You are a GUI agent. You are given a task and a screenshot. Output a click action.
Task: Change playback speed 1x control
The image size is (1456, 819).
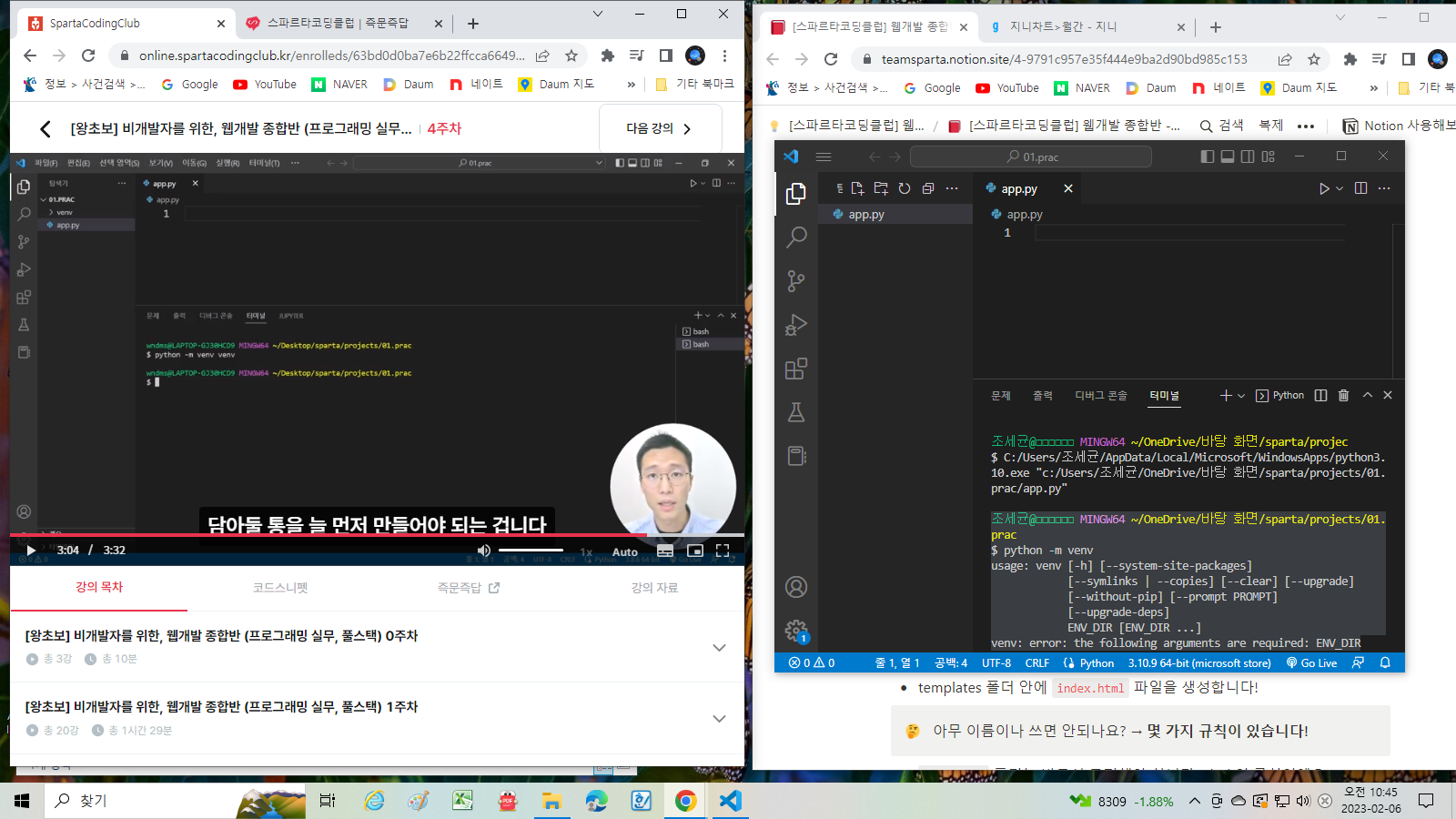coord(586,551)
